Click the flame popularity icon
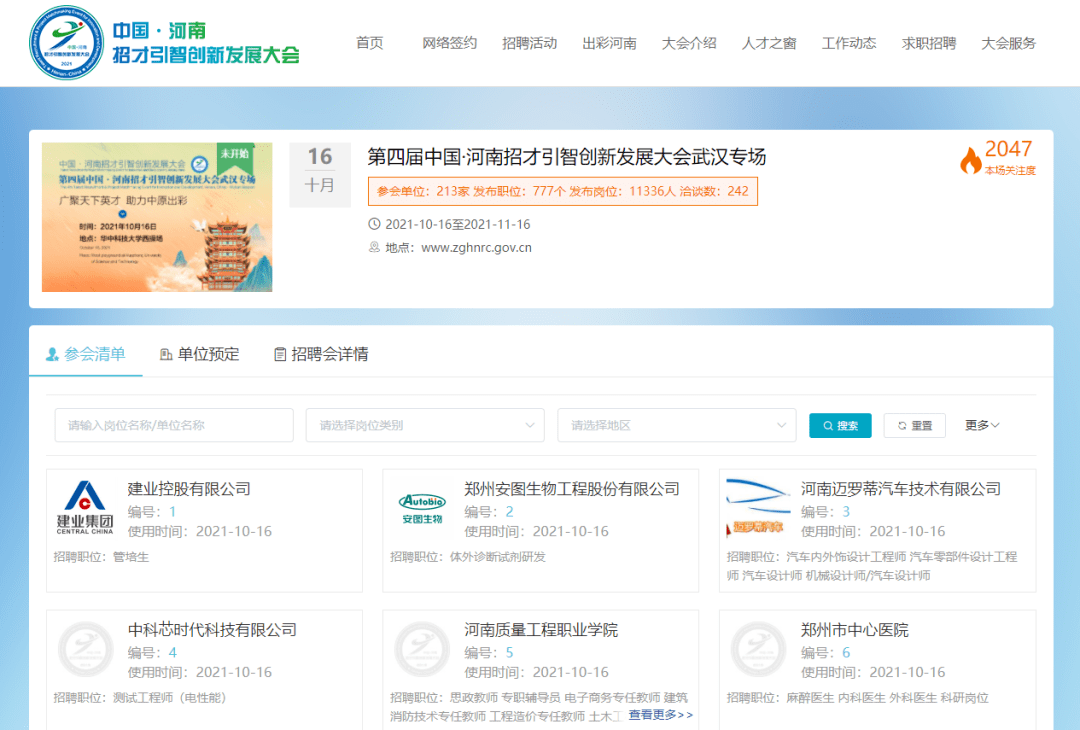The height and width of the screenshot is (730, 1080). (x=970, y=160)
